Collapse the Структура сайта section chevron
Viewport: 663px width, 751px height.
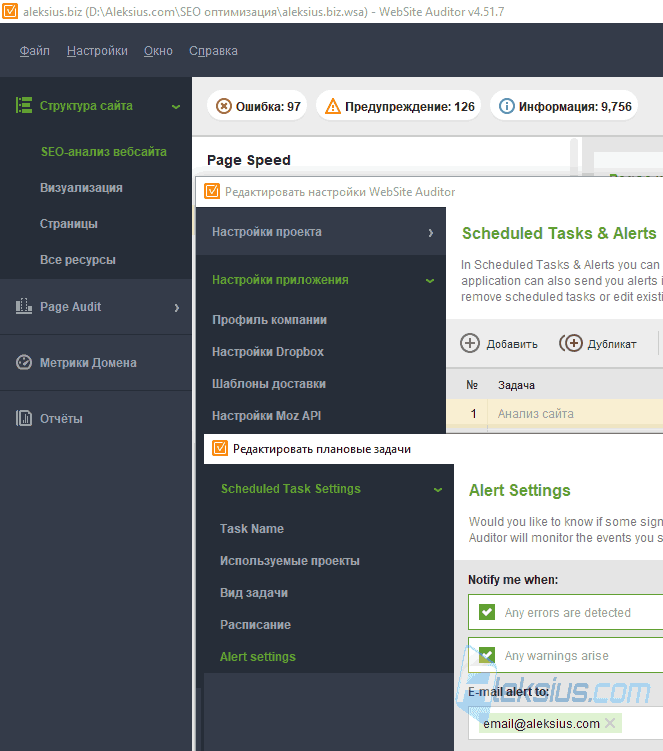click(176, 106)
